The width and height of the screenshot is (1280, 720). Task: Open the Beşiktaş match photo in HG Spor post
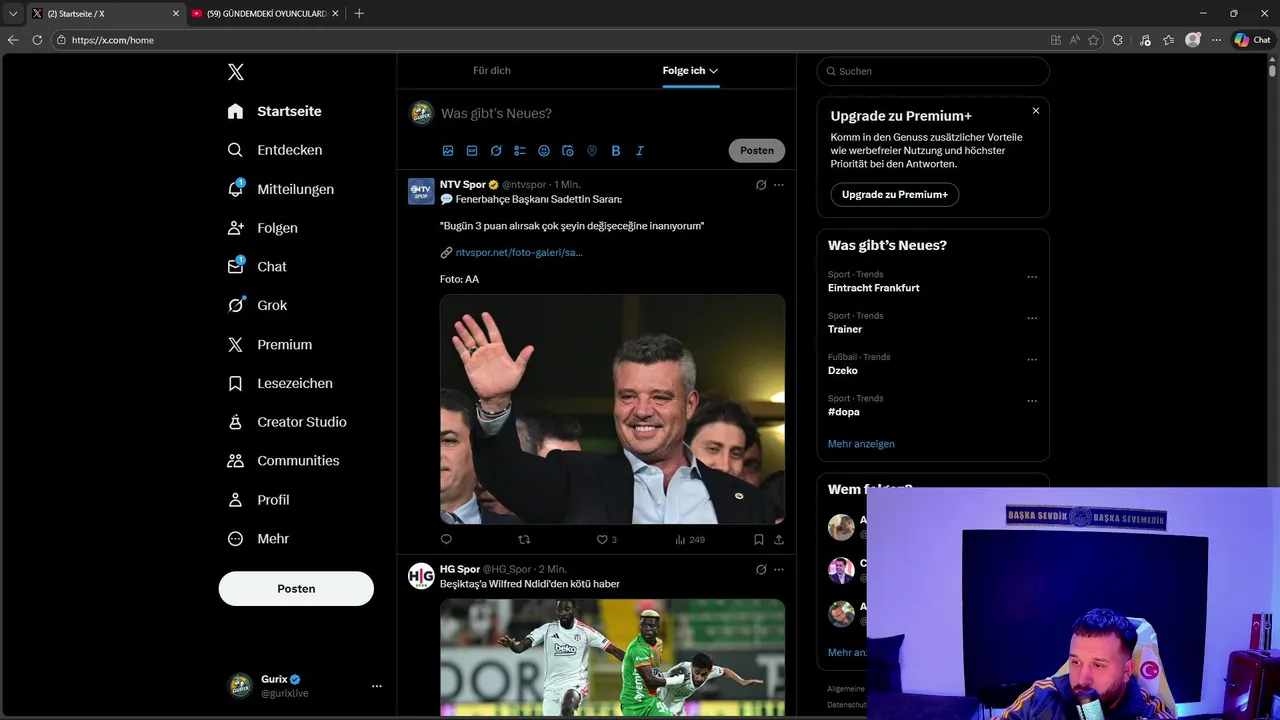click(x=612, y=657)
